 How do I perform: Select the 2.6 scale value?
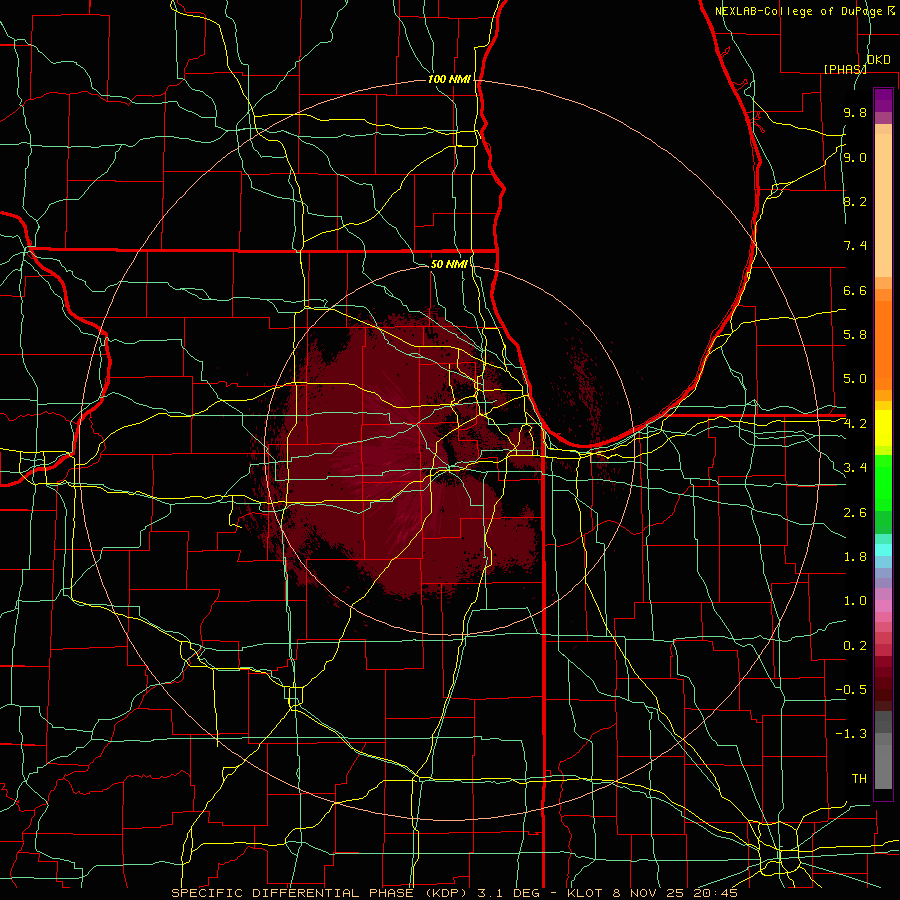coord(855,513)
